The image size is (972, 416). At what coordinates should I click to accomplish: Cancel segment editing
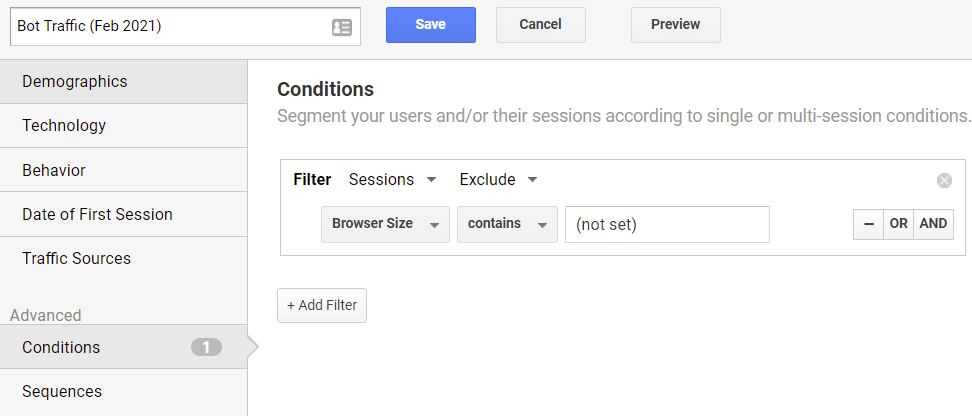pyautogui.click(x=541, y=25)
